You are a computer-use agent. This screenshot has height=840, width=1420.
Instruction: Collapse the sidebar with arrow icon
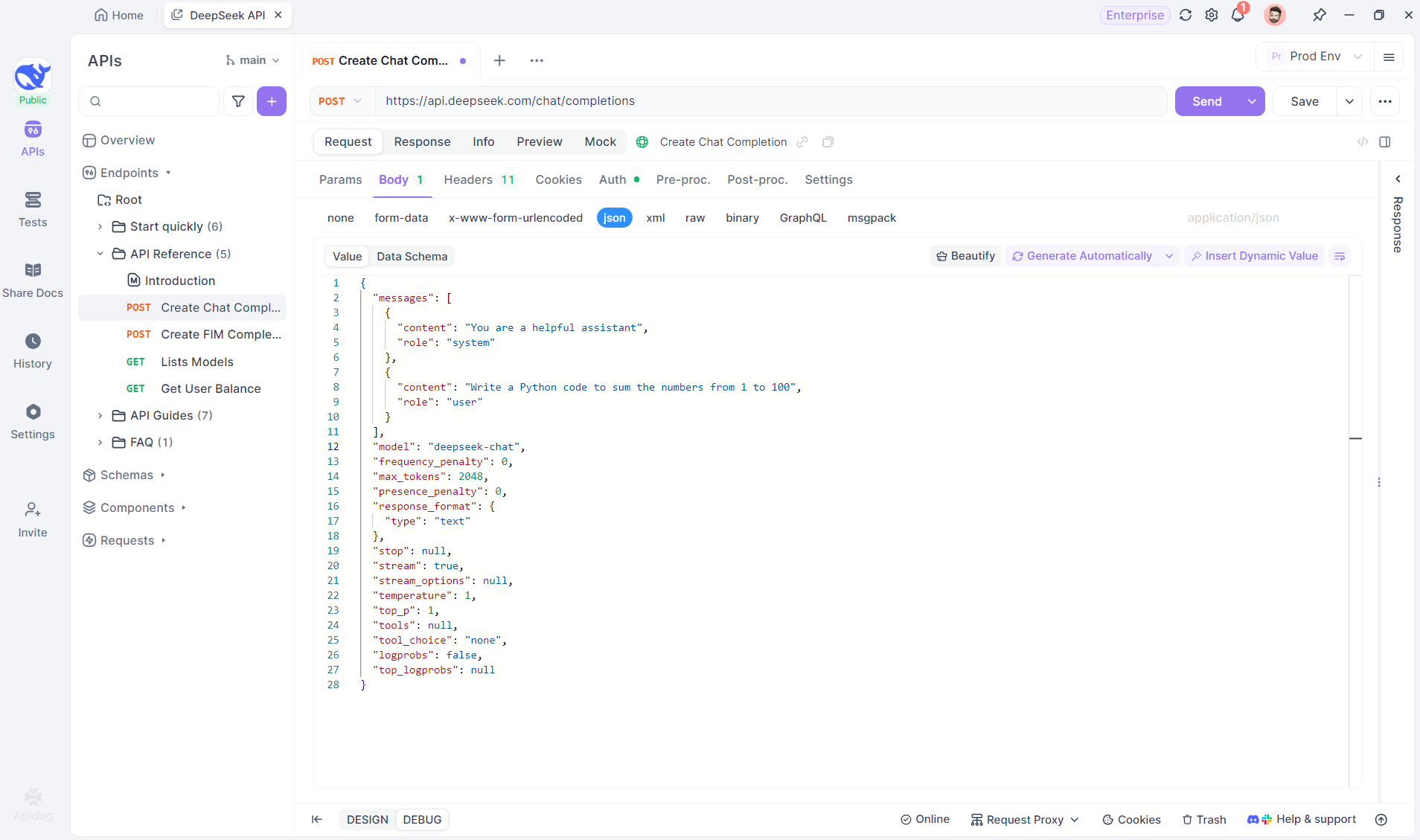point(317,819)
